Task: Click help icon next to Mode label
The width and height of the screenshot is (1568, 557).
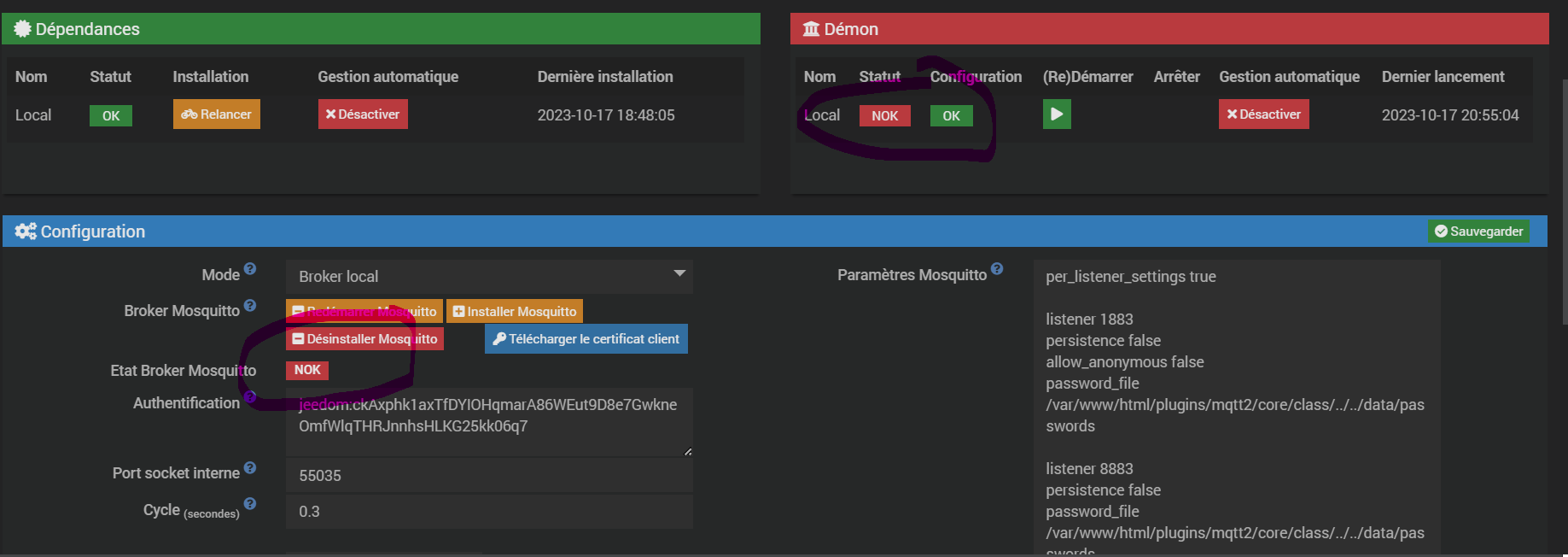Action: click(250, 269)
